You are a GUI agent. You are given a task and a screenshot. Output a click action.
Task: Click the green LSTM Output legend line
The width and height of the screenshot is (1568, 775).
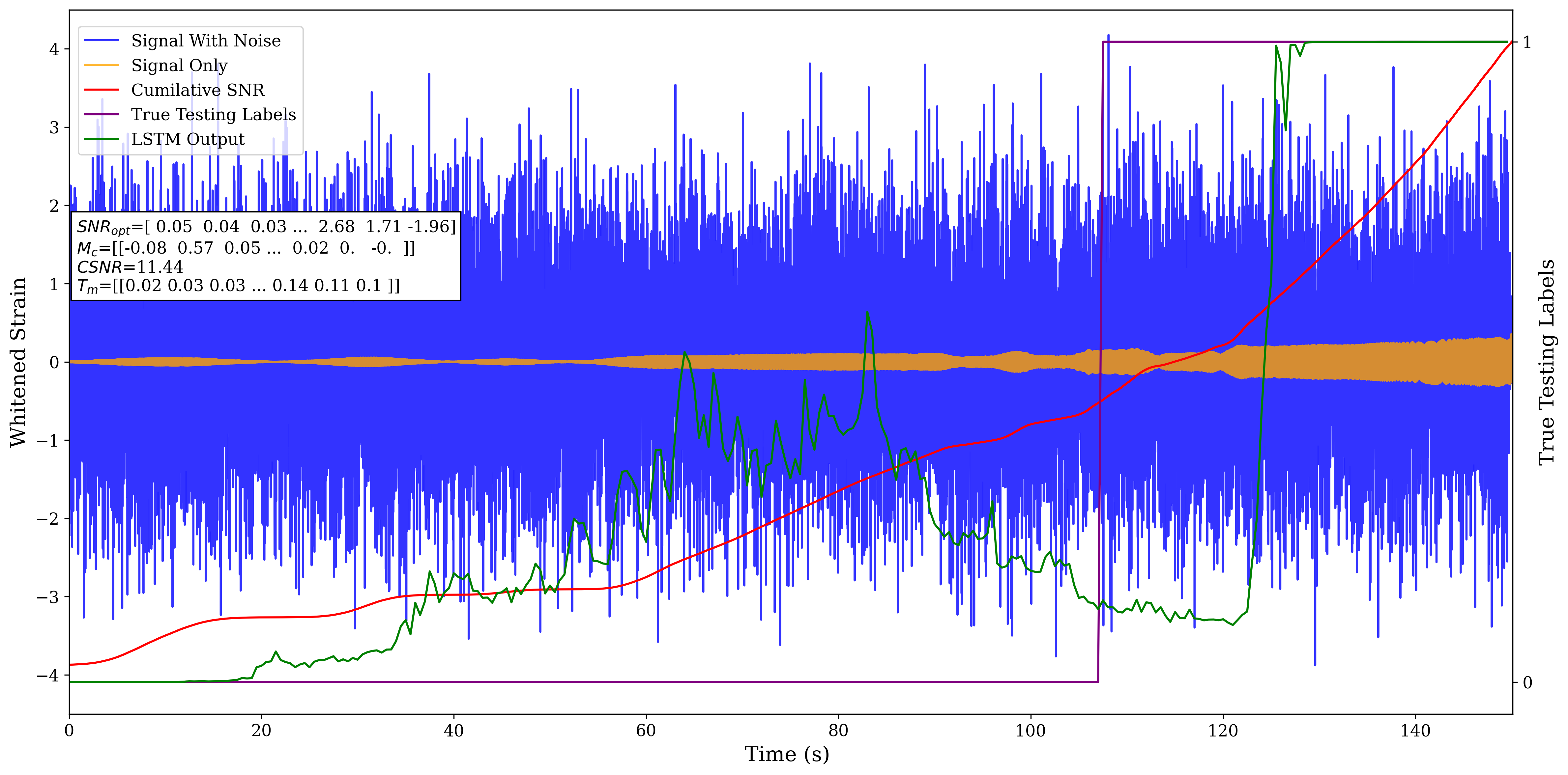(x=101, y=139)
